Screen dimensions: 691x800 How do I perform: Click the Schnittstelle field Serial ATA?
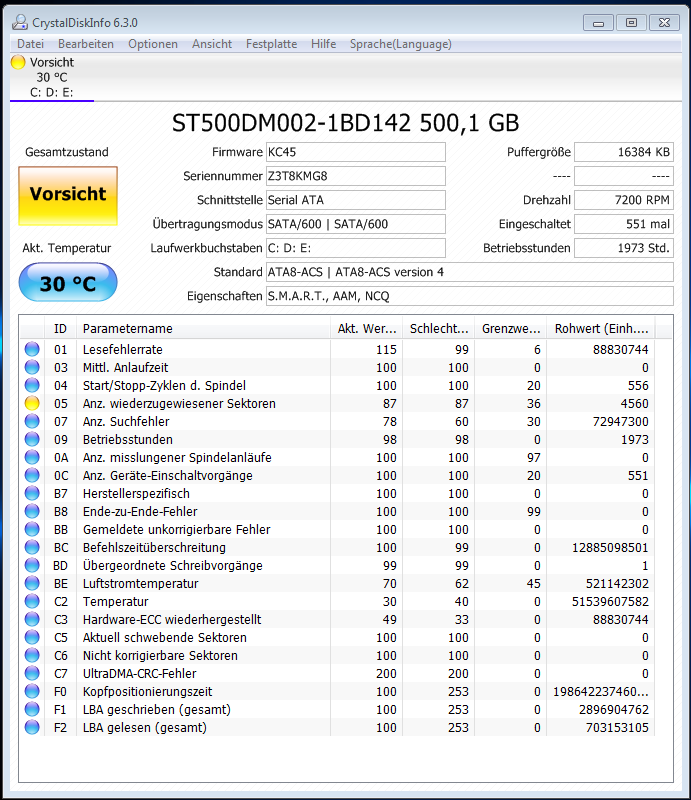coord(356,200)
